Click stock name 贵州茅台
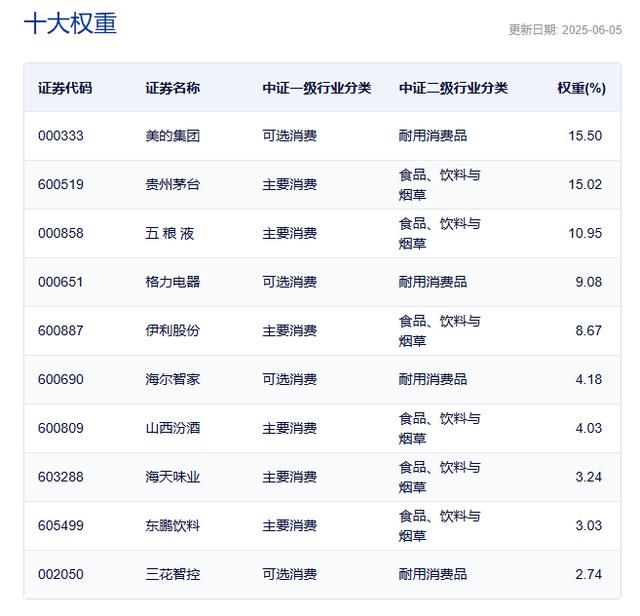Screen dimensions: 640x616 pos(173,185)
